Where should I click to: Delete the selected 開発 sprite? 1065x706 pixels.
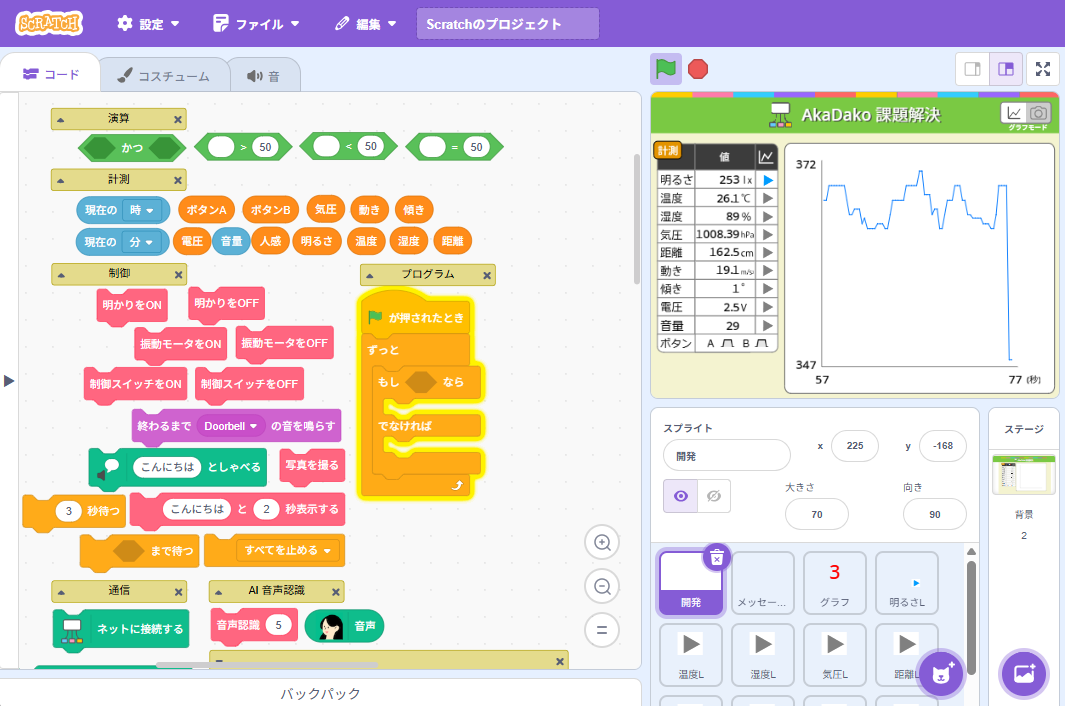click(716, 557)
